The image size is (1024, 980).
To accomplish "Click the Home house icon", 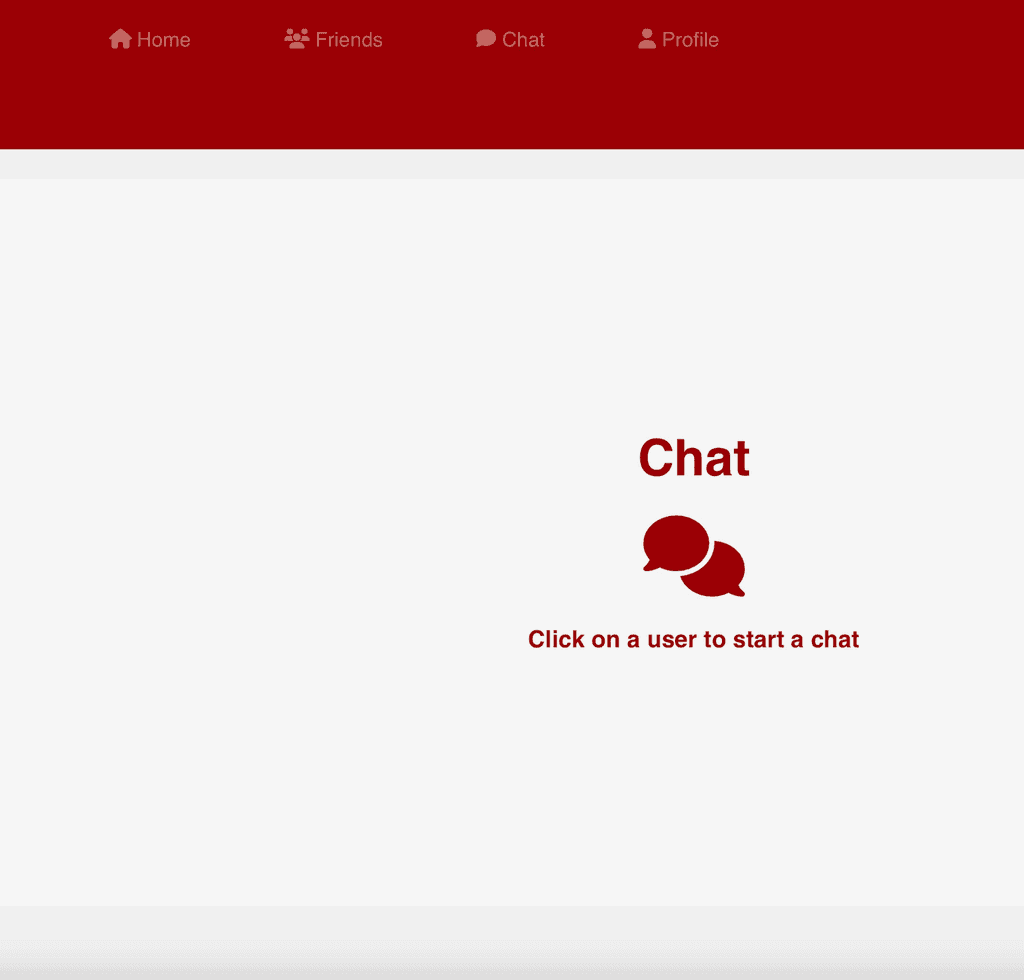I will click(120, 39).
